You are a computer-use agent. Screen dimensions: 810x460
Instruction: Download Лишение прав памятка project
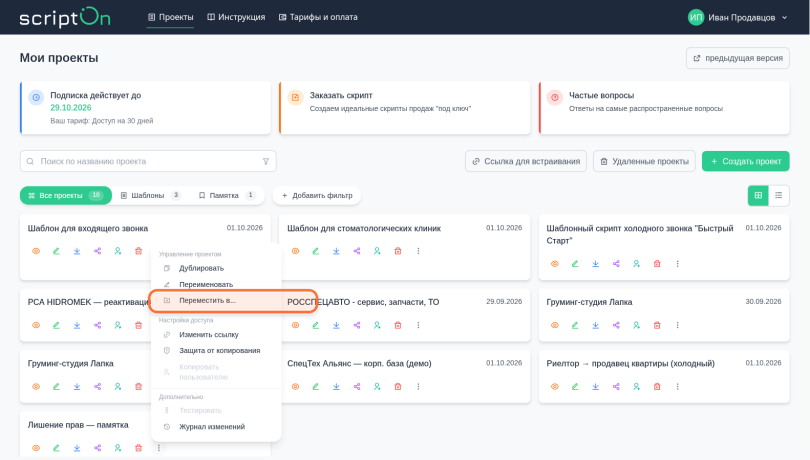click(x=77, y=448)
